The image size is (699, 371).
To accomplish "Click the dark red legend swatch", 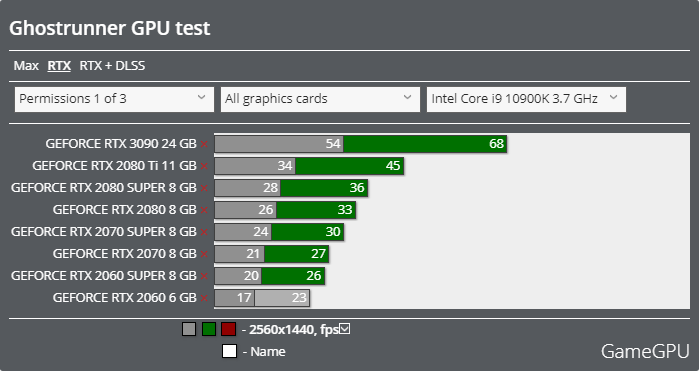I will [x=228, y=329].
